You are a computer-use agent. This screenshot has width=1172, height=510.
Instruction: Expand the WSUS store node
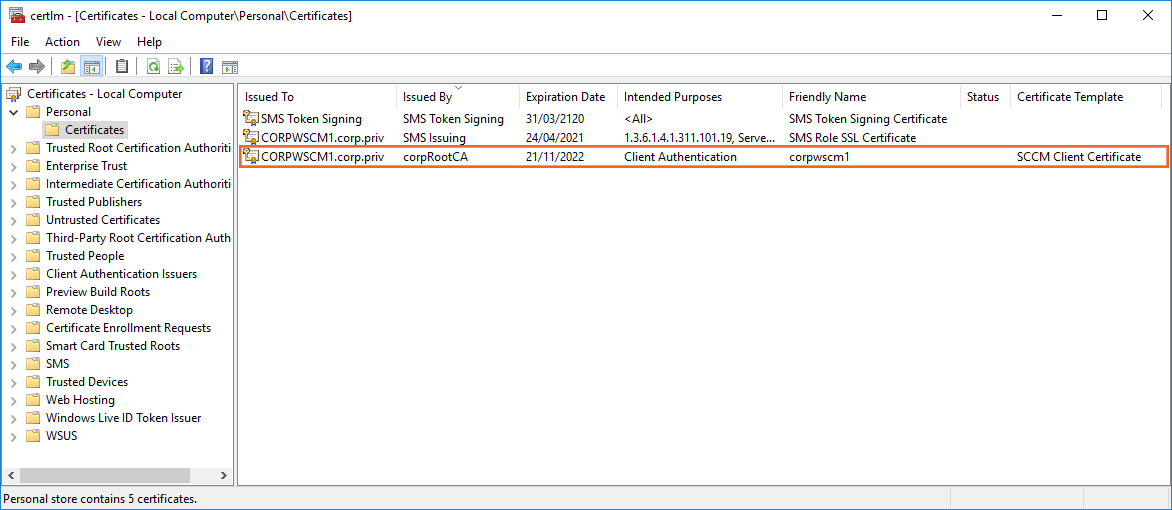13,436
